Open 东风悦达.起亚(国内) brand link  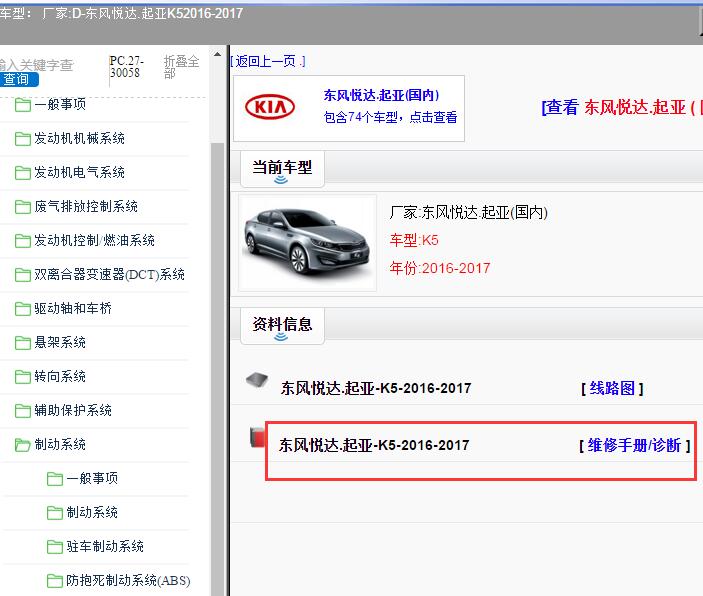382,95
